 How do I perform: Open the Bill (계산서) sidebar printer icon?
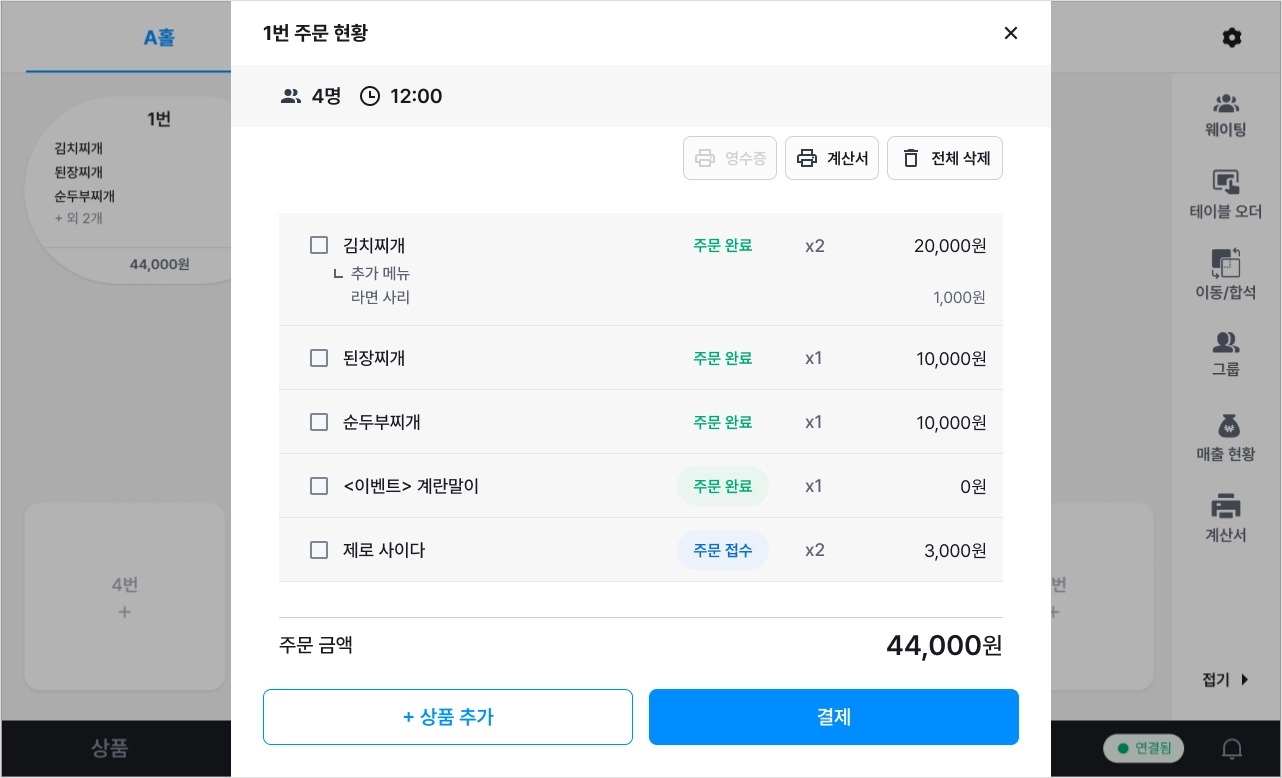click(1226, 506)
